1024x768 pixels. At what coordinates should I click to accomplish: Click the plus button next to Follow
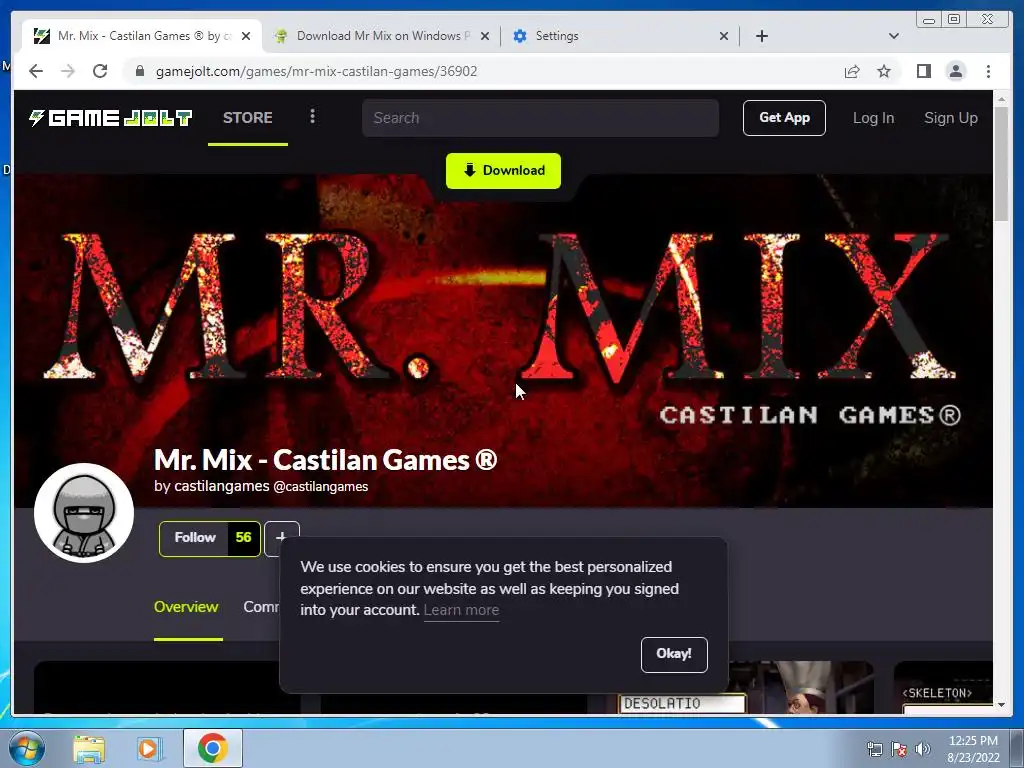pyautogui.click(x=281, y=537)
